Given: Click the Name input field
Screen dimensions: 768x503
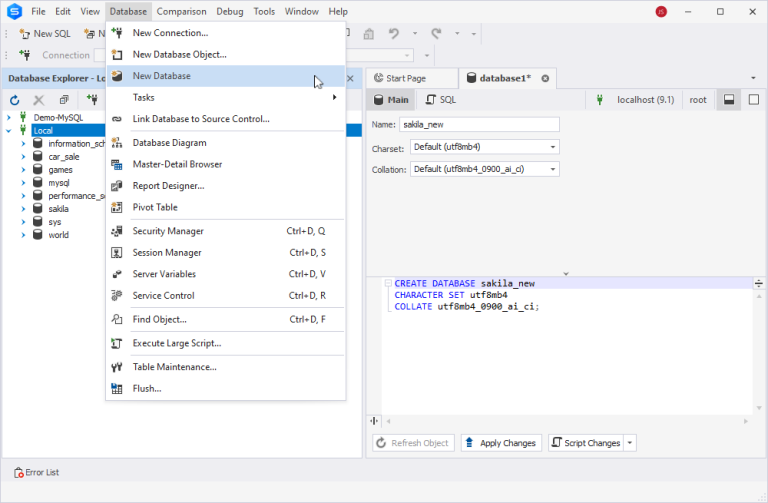Looking at the screenshot, I should [x=478, y=125].
